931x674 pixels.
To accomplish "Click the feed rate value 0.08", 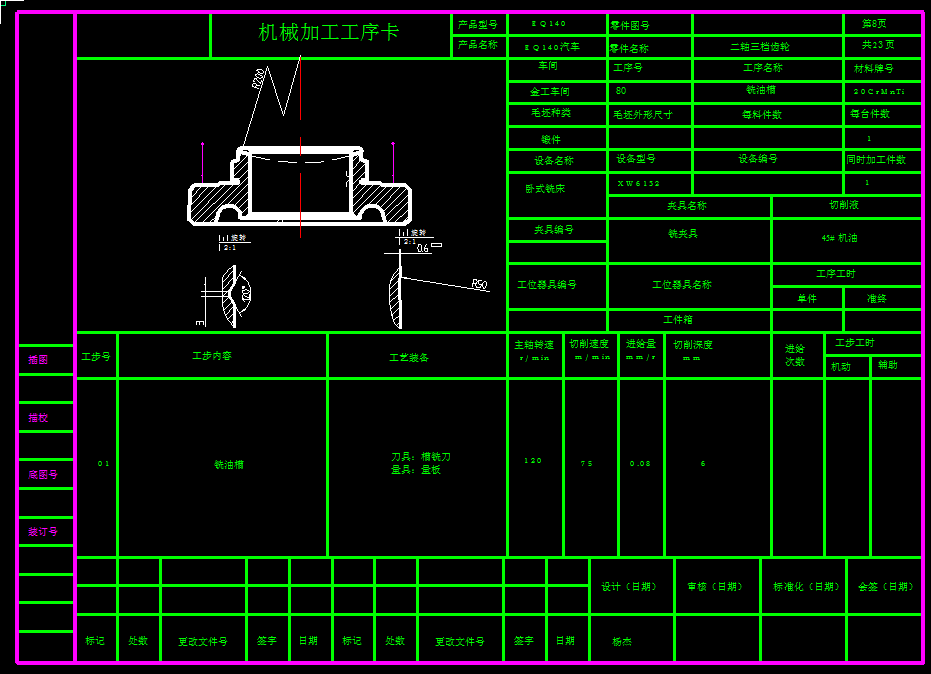I will coord(640,464).
